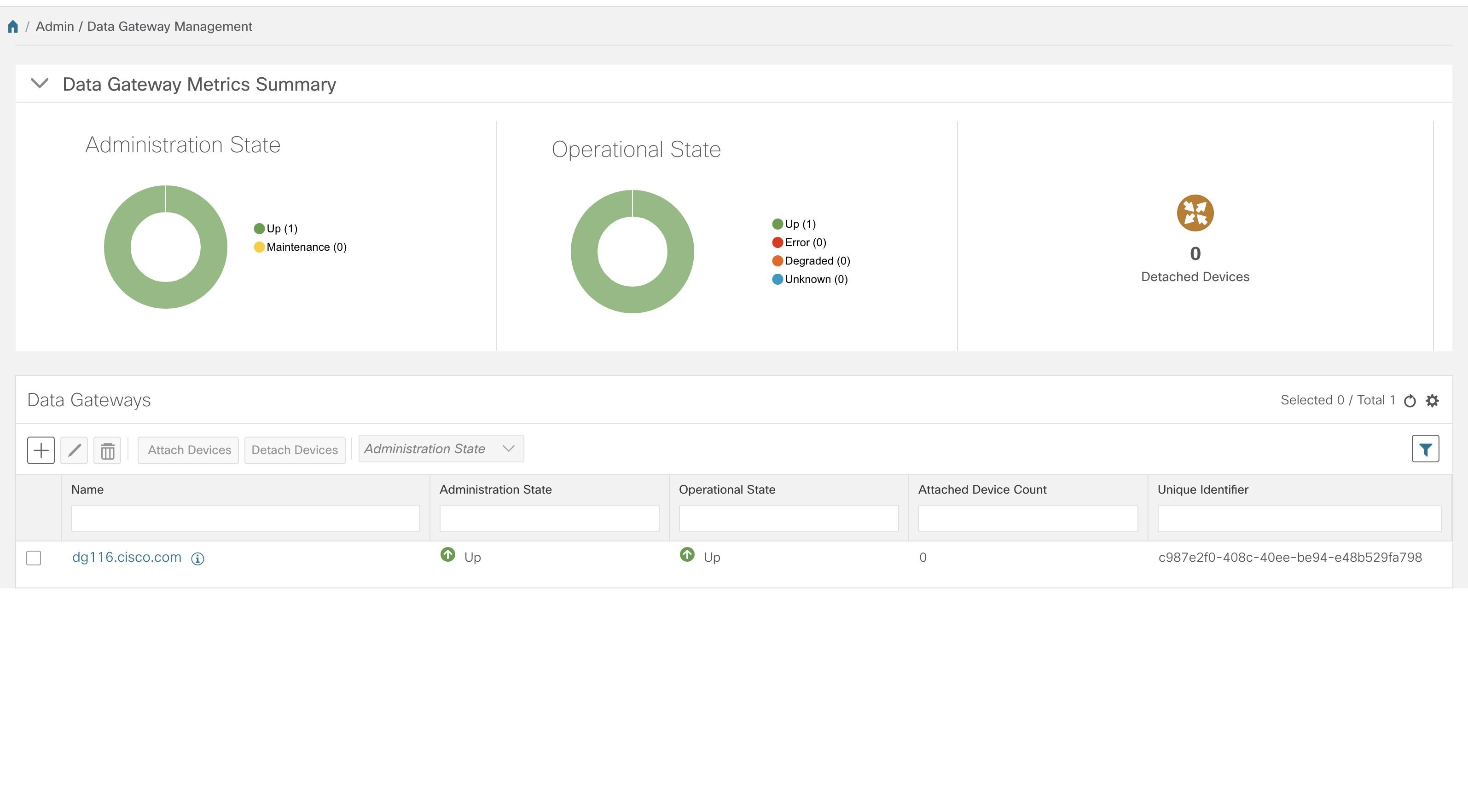The width and height of the screenshot is (1468, 812).
Task: Expand the Administration State selector chevron
Action: tap(509, 448)
